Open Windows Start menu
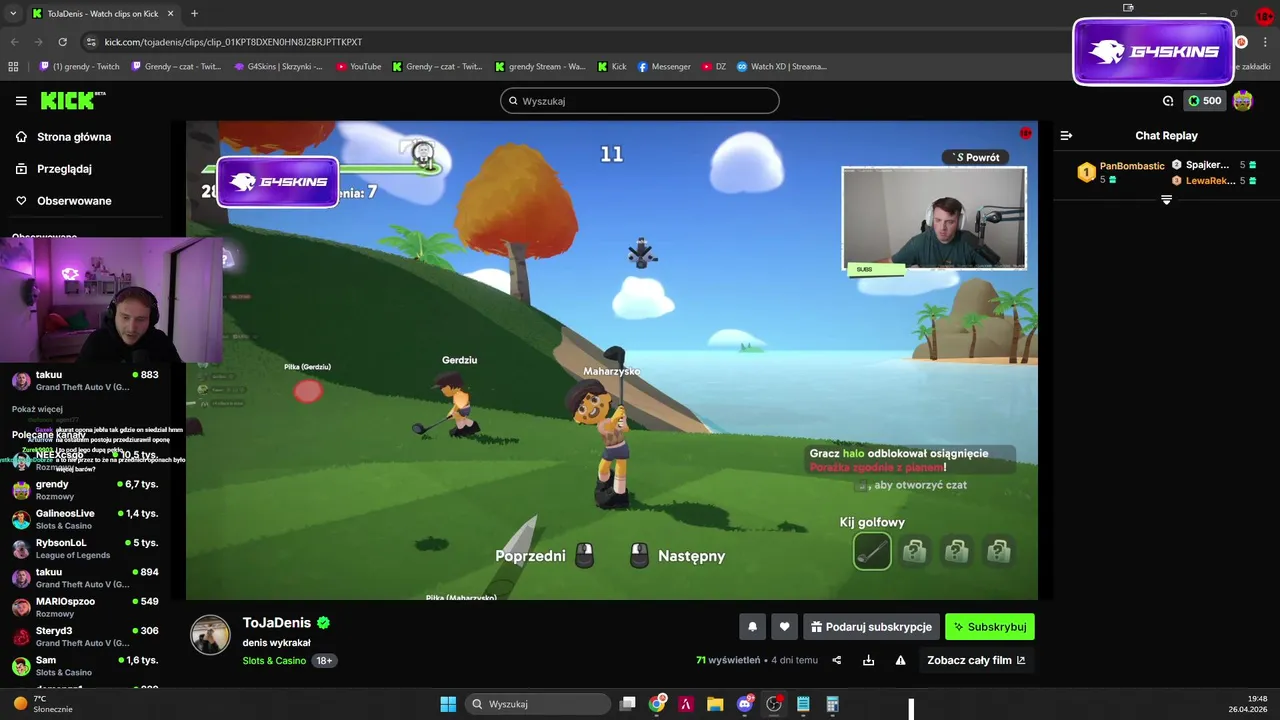The image size is (1280, 720). [448, 704]
